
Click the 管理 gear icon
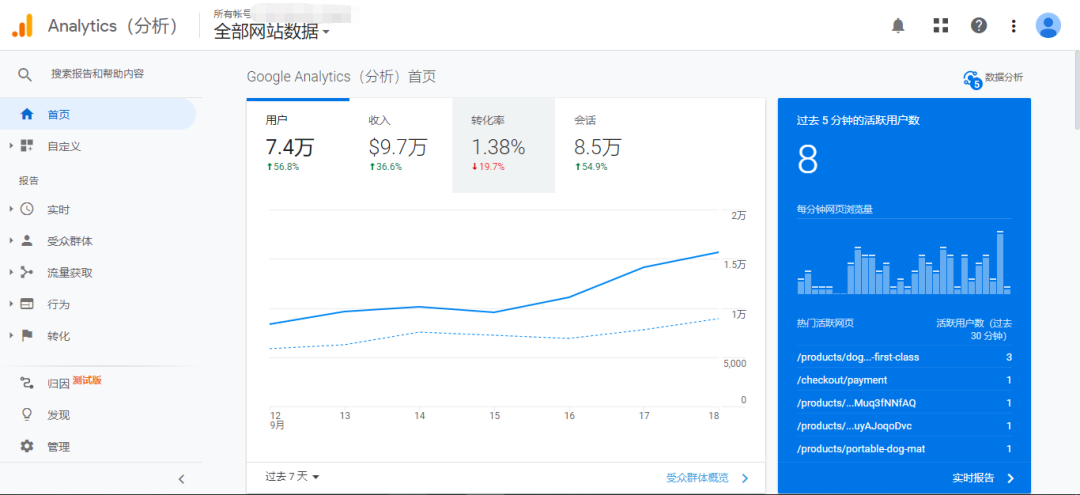coord(27,446)
